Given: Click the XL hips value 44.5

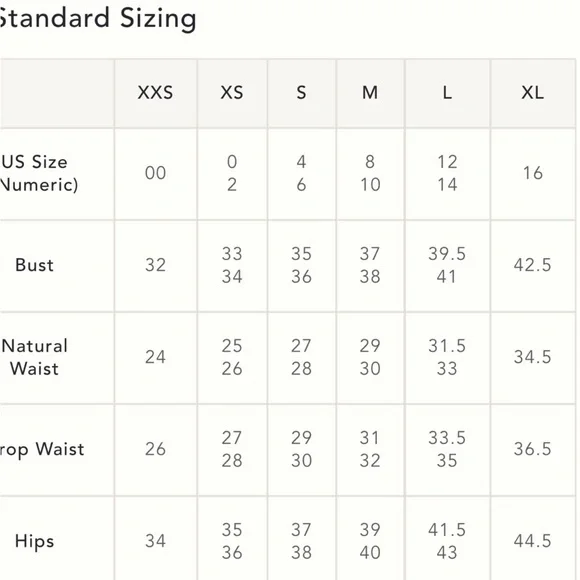Looking at the screenshot, I should click(x=533, y=542).
